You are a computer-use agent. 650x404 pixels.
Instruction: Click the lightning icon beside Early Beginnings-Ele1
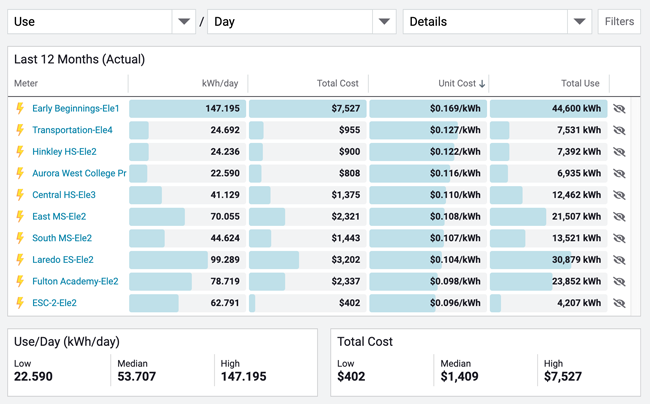point(19,108)
